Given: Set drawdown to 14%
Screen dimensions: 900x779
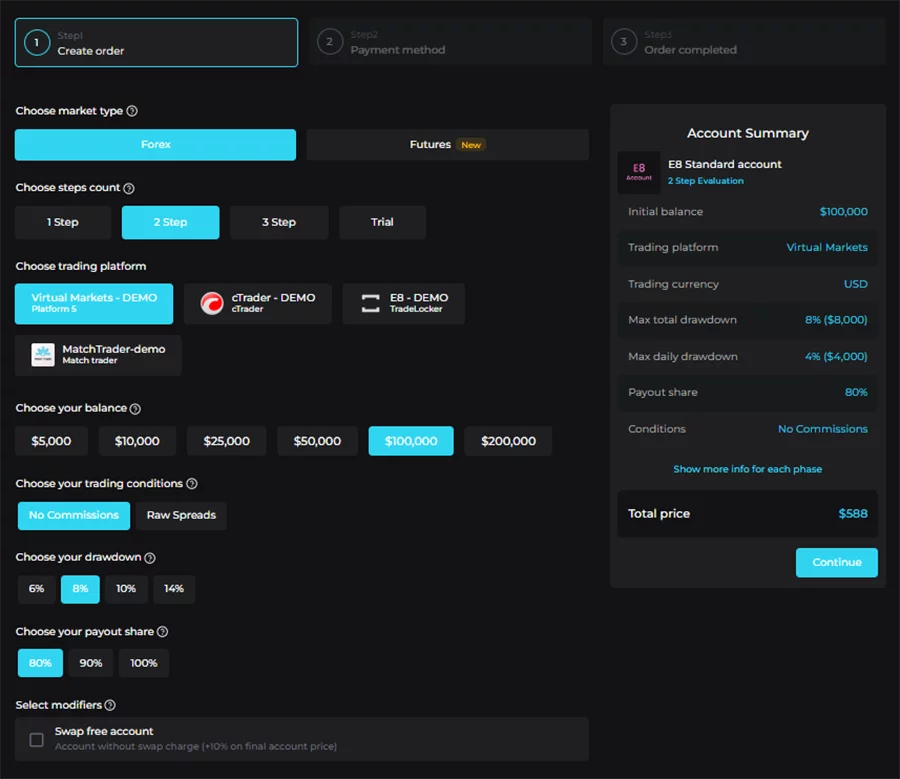Looking at the screenshot, I should pos(174,589).
